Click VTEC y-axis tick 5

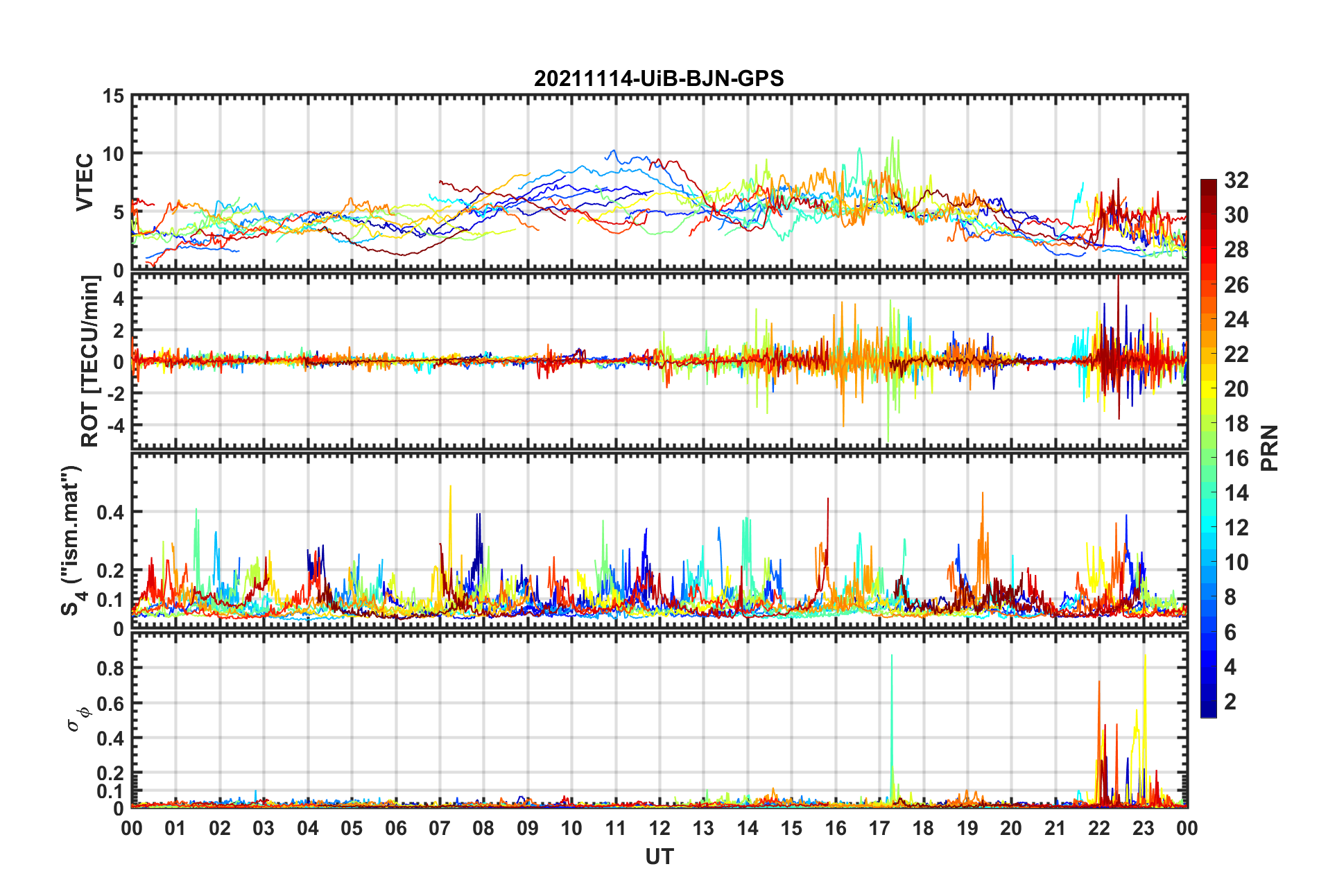point(119,212)
